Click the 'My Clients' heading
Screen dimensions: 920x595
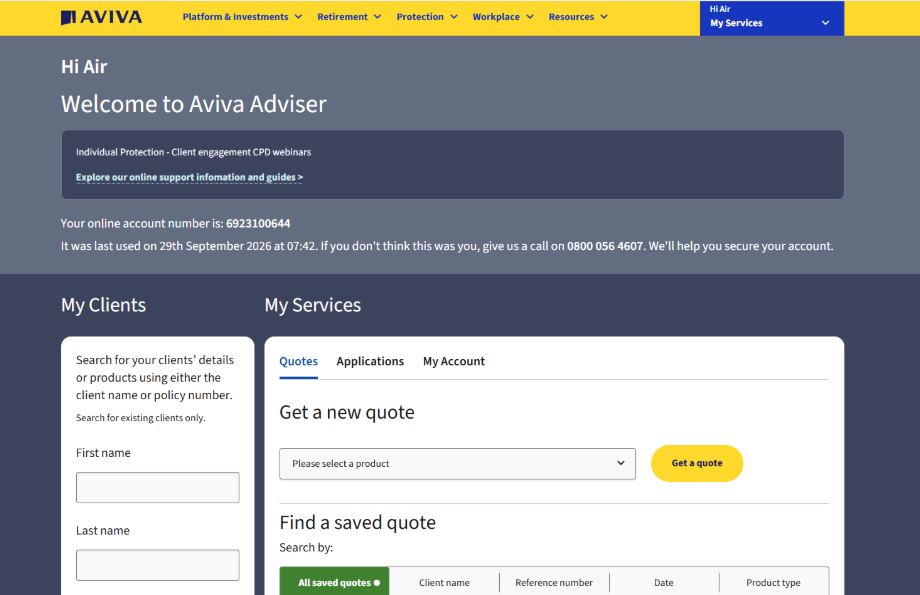[103, 305]
